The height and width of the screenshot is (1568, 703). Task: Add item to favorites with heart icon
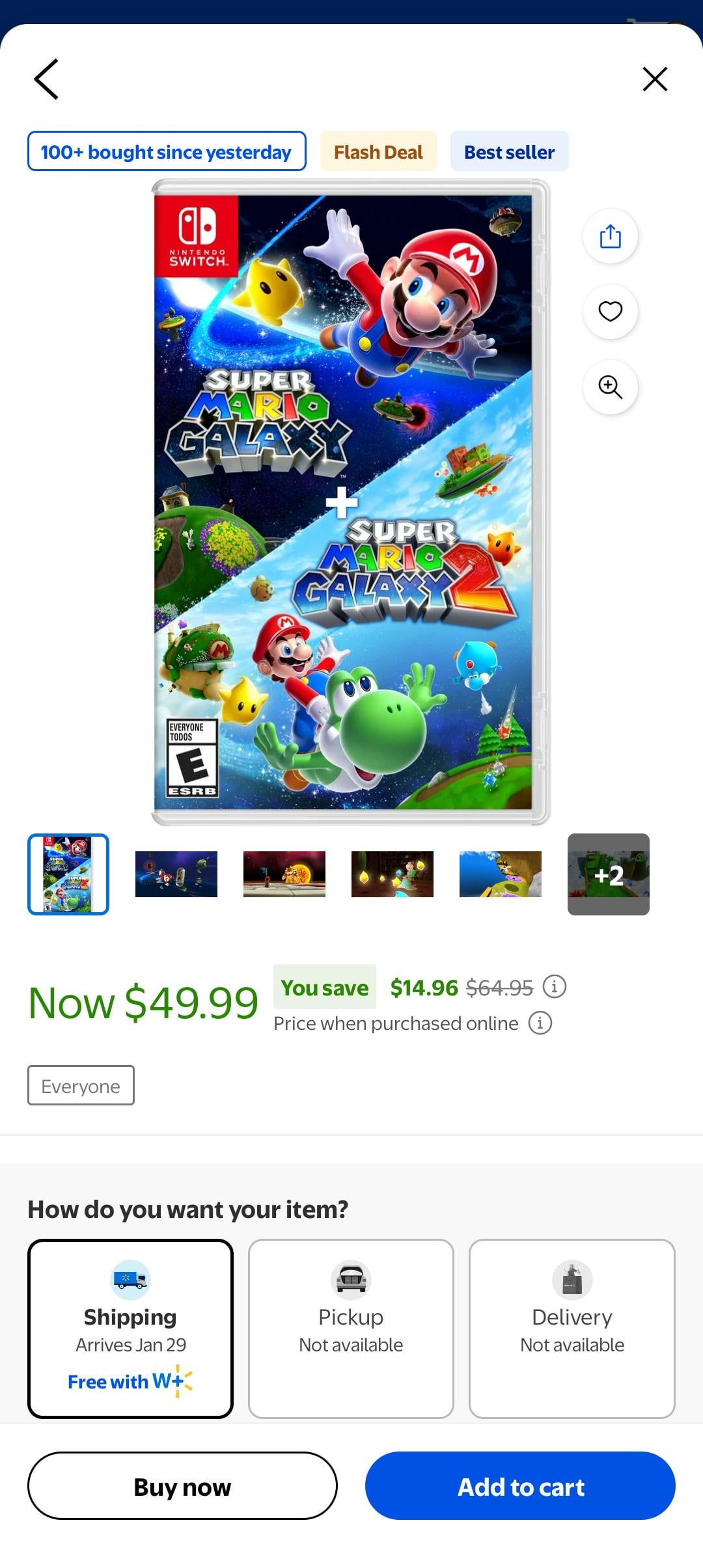click(610, 312)
